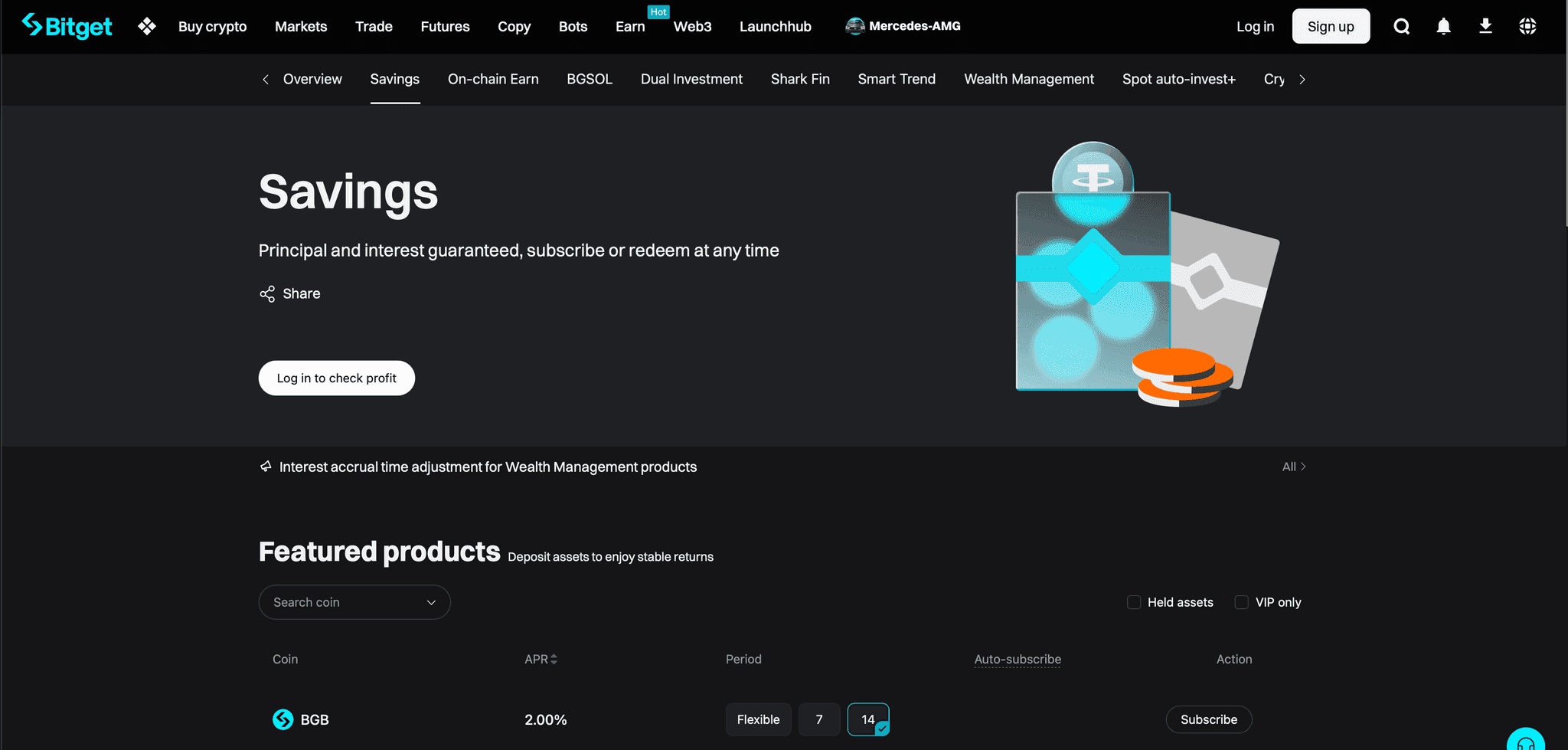1568x750 pixels.
Task: Switch to the Overview tab
Action: (x=312, y=79)
